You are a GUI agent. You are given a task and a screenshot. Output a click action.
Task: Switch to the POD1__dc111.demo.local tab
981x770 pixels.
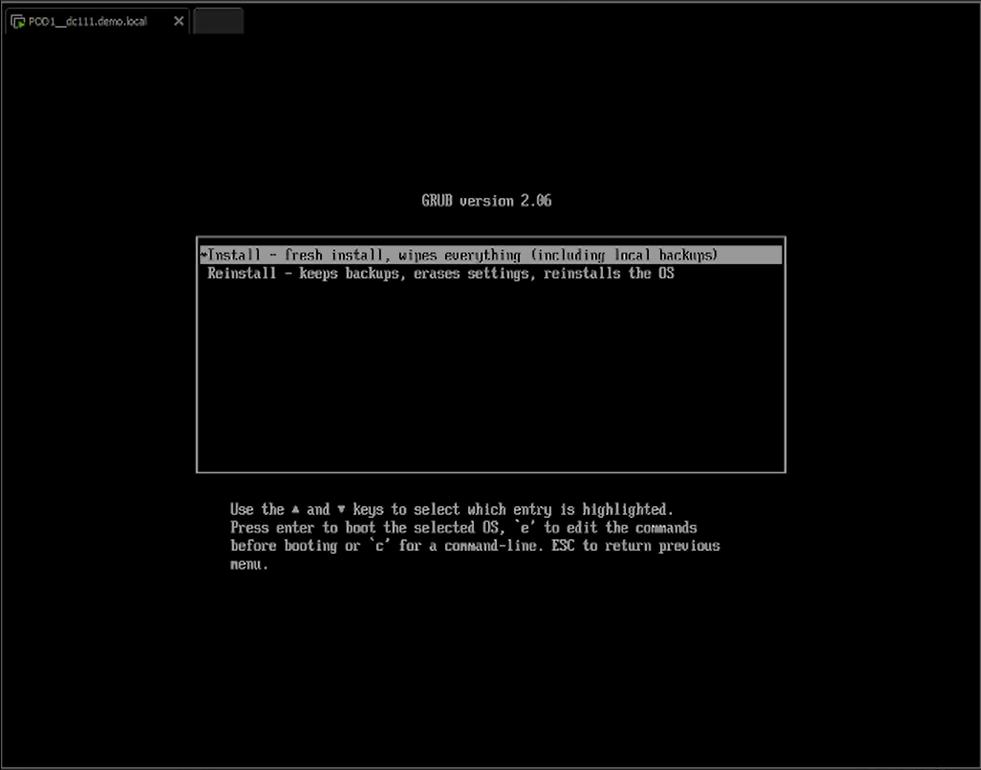88,21
